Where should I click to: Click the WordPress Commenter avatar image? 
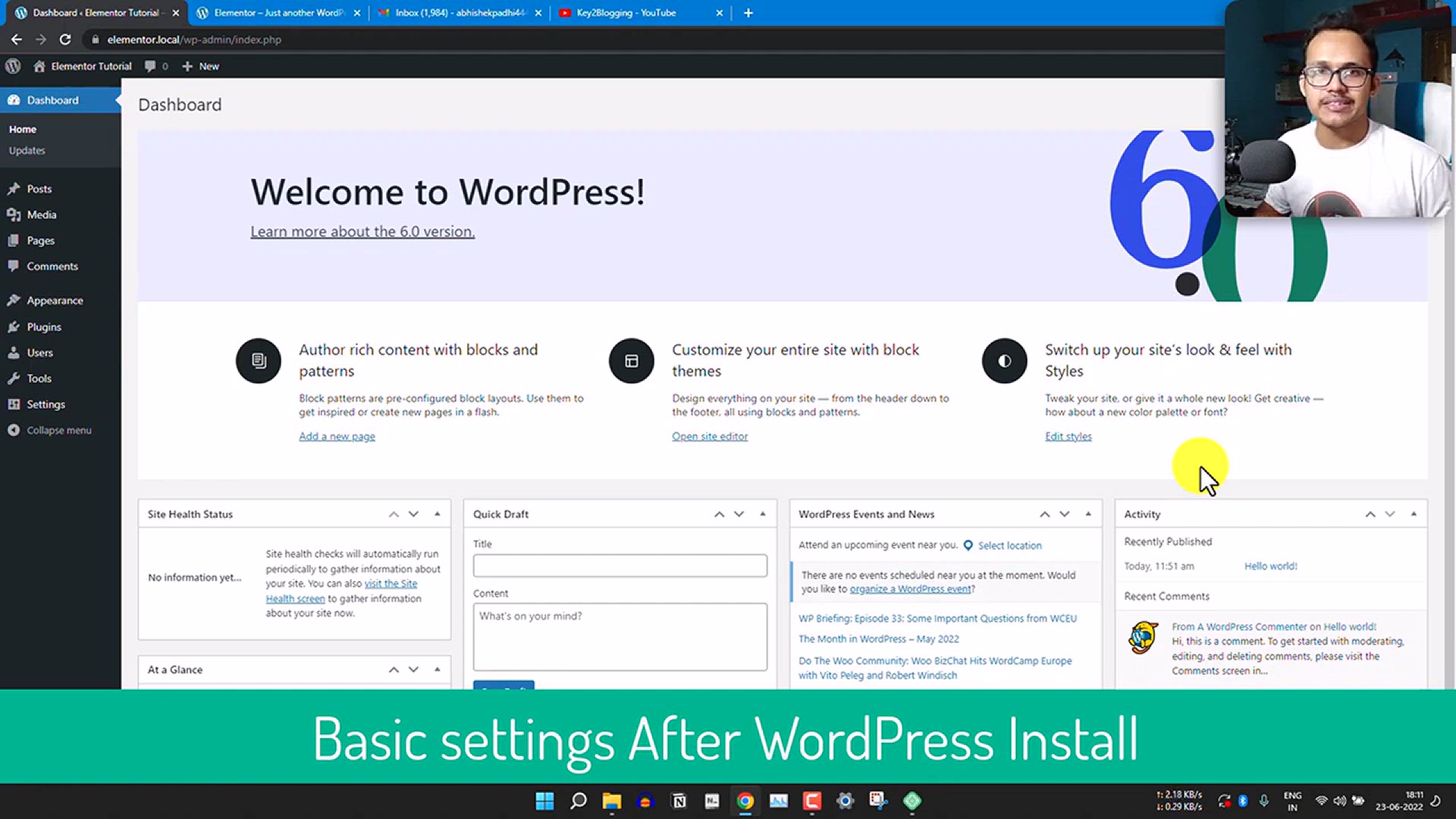1143,638
